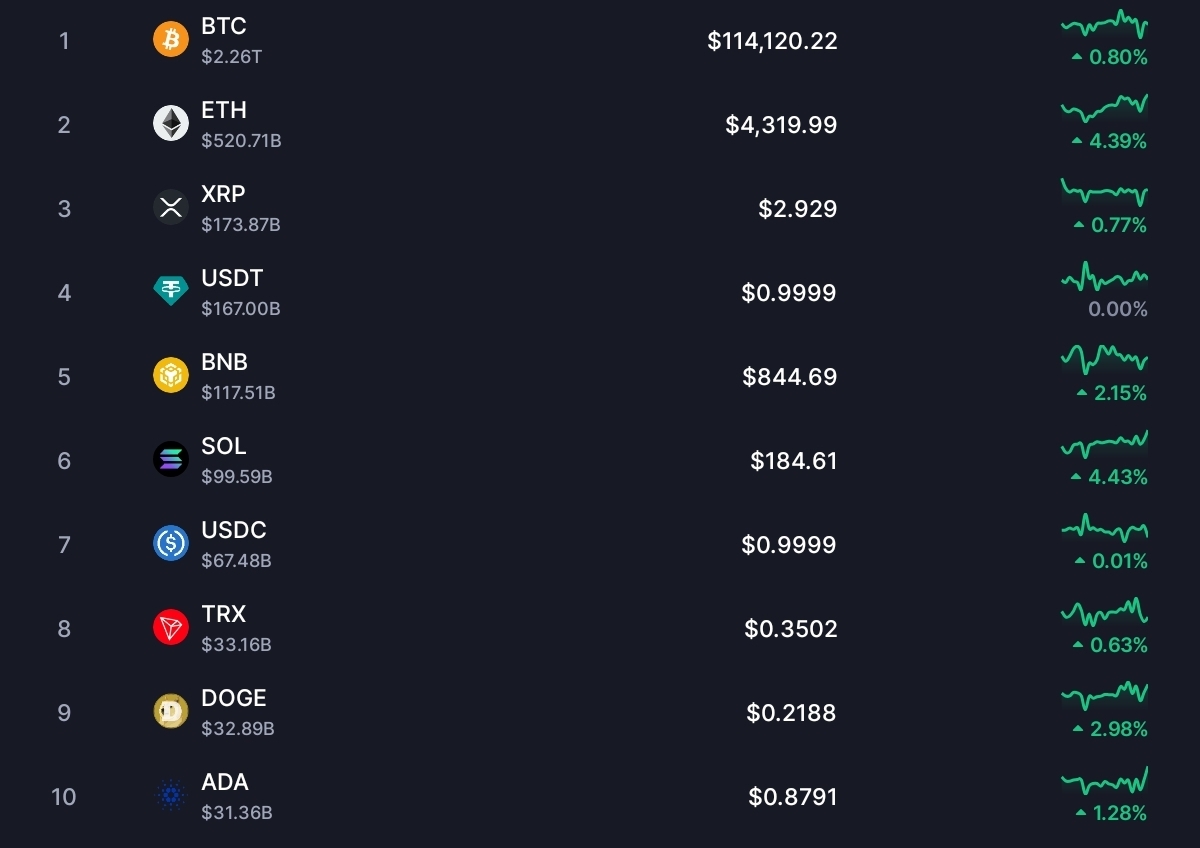Click the Ethereum diamond icon

(170, 124)
